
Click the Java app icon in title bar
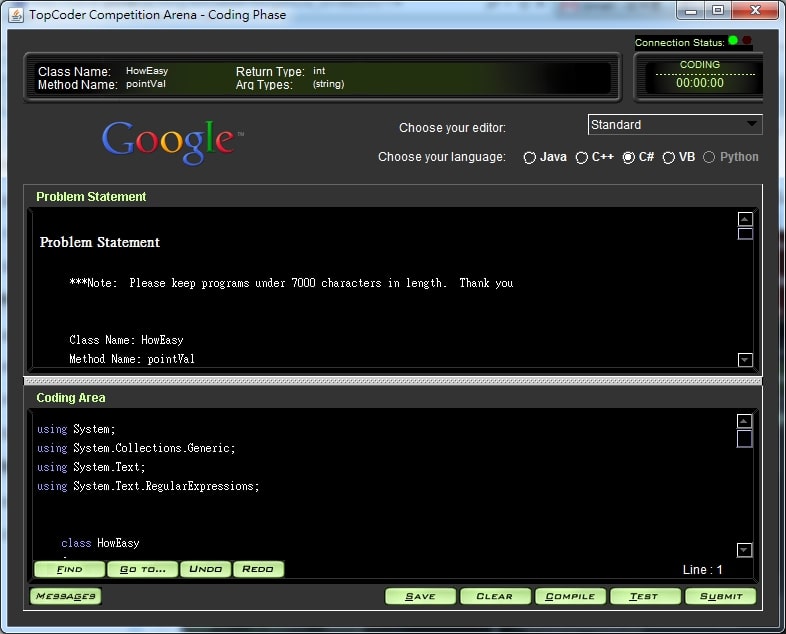click(x=16, y=15)
